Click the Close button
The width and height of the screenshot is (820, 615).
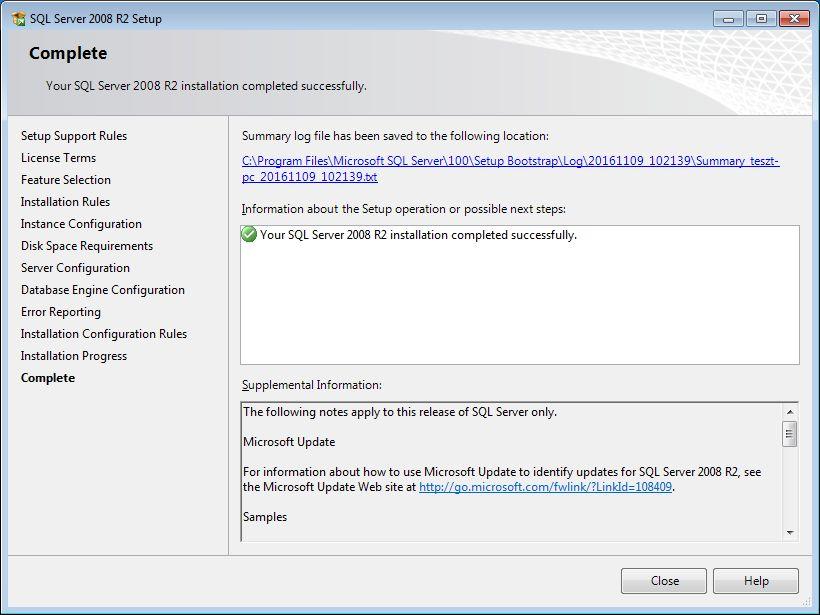[x=664, y=581]
